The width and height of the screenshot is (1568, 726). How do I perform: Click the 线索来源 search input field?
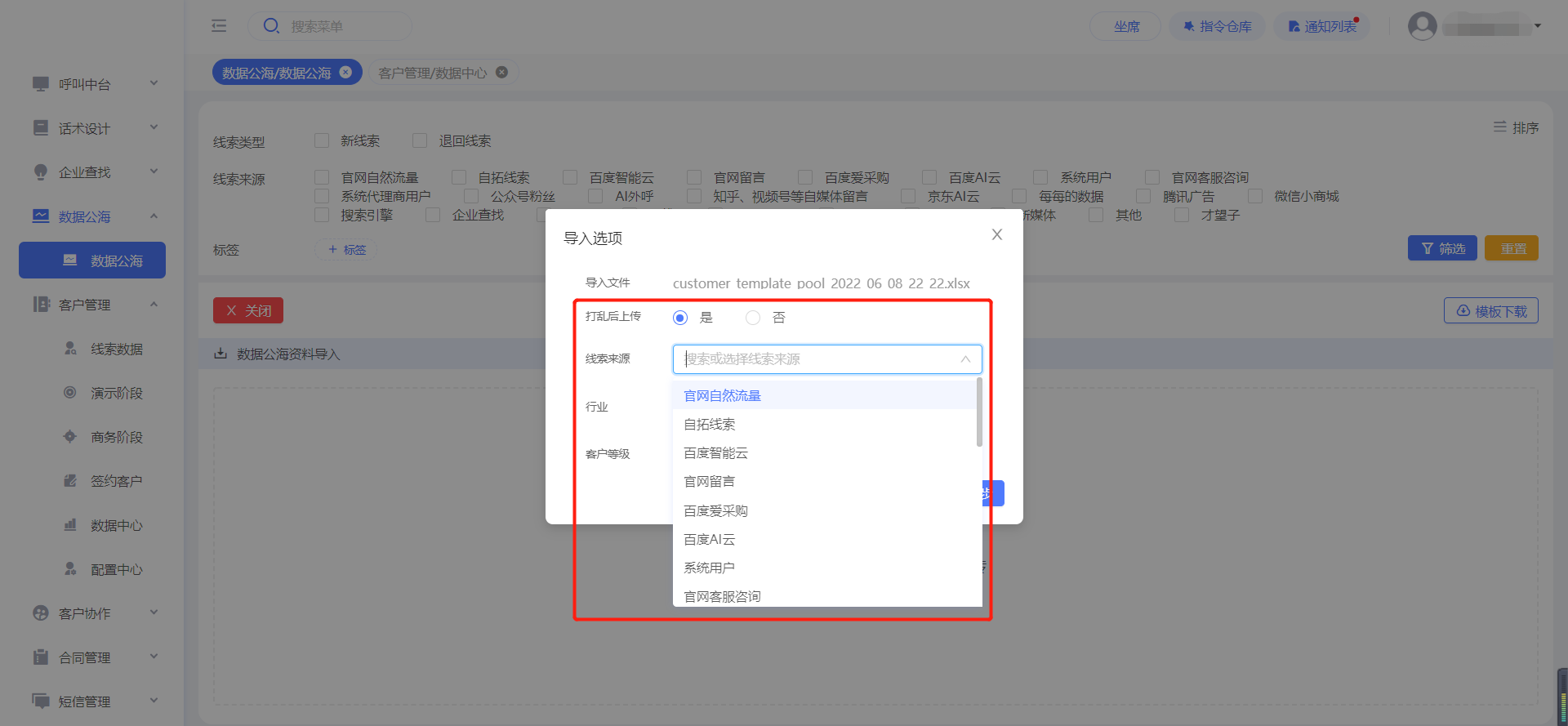click(827, 359)
